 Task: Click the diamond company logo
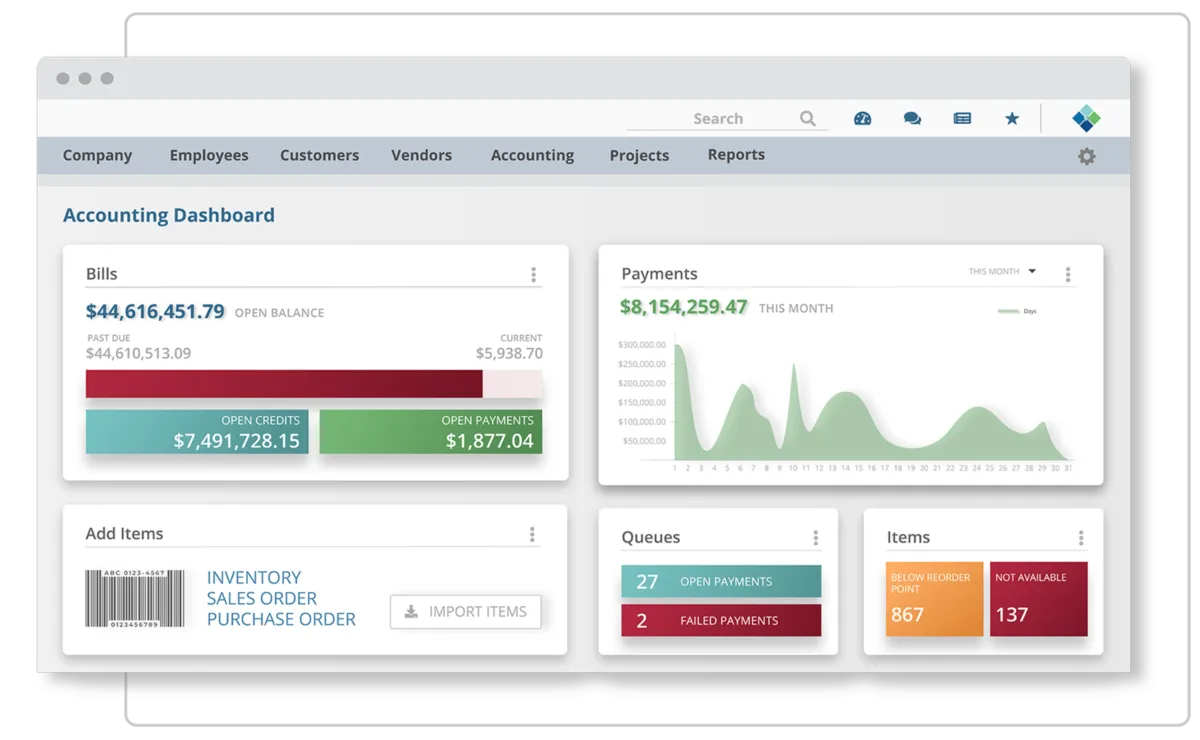pos(1086,117)
